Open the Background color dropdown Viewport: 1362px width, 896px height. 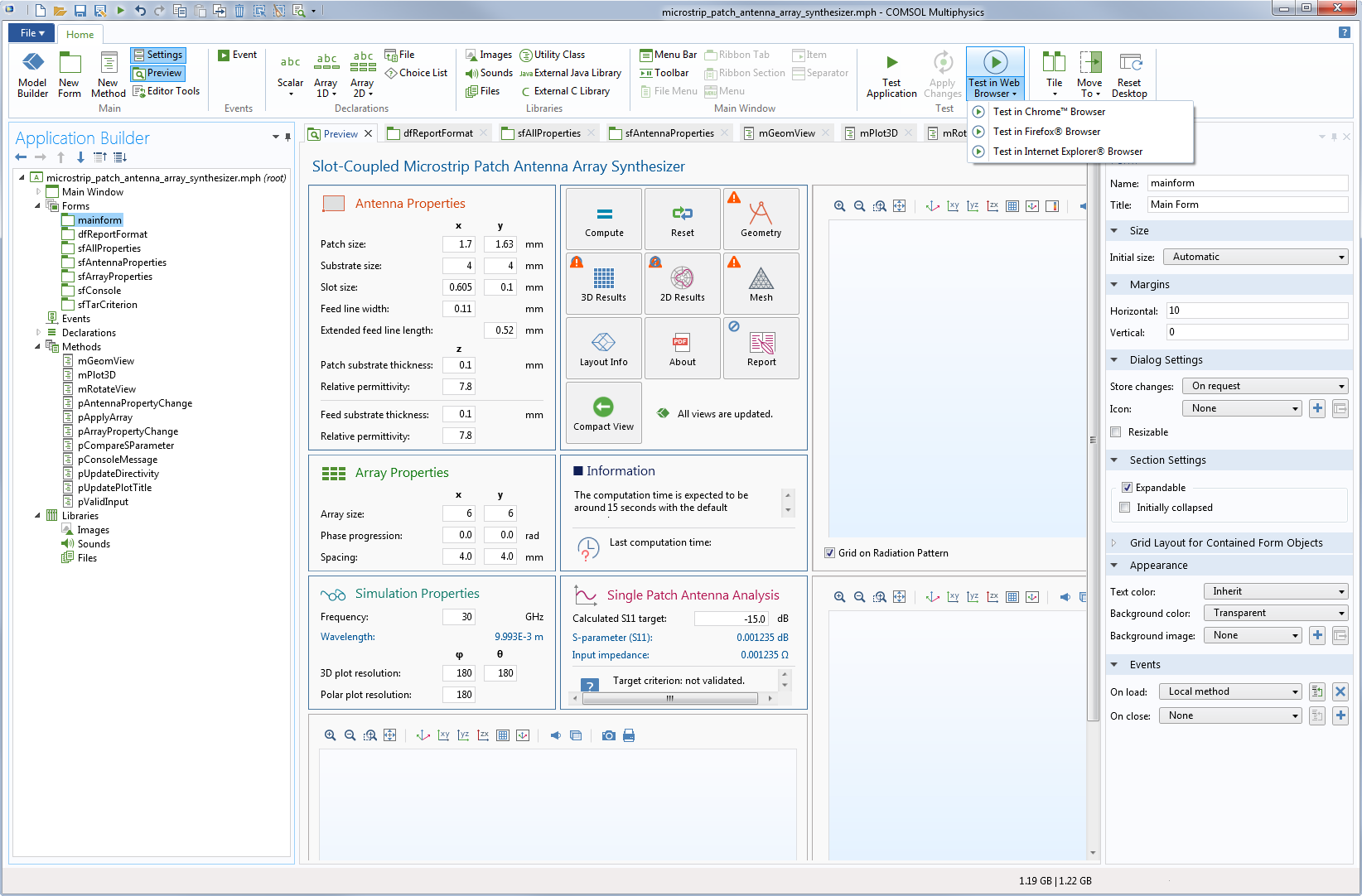[1276, 613]
